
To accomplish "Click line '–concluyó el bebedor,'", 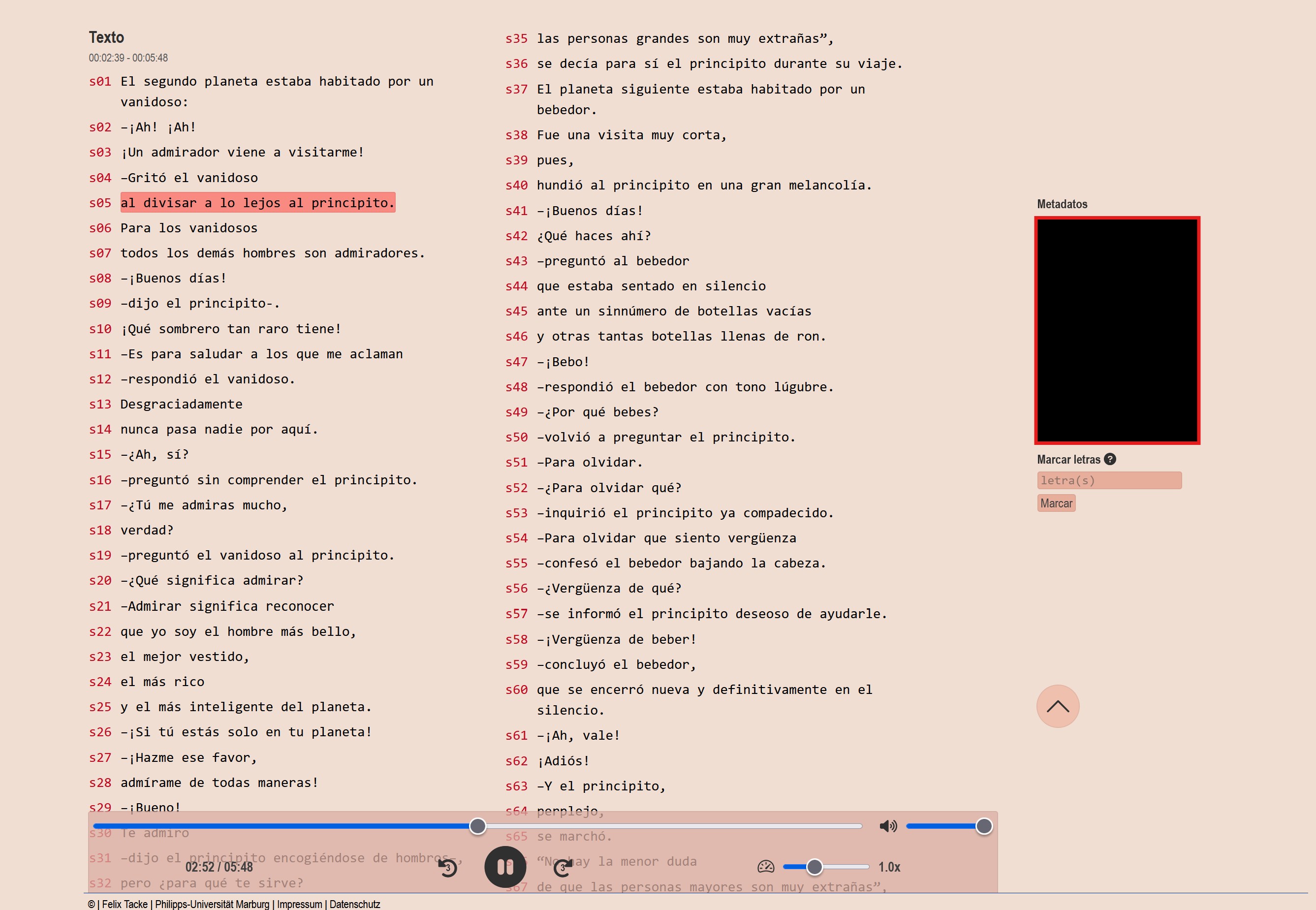I will (616, 664).
